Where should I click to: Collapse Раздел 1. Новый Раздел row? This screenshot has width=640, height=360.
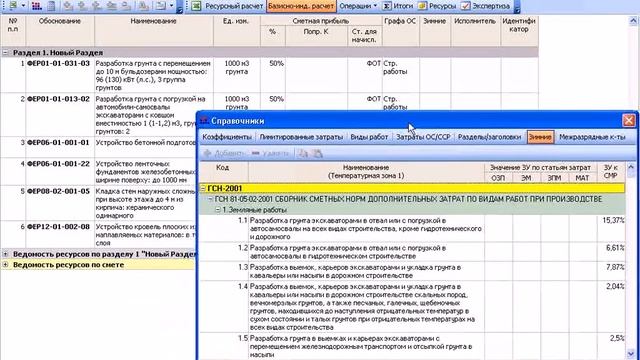tap(5, 53)
